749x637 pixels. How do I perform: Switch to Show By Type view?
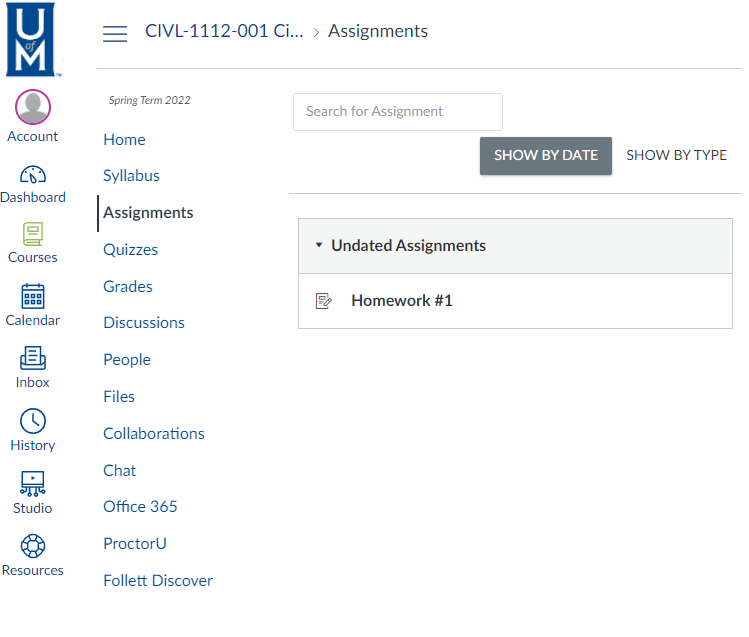click(x=676, y=155)
